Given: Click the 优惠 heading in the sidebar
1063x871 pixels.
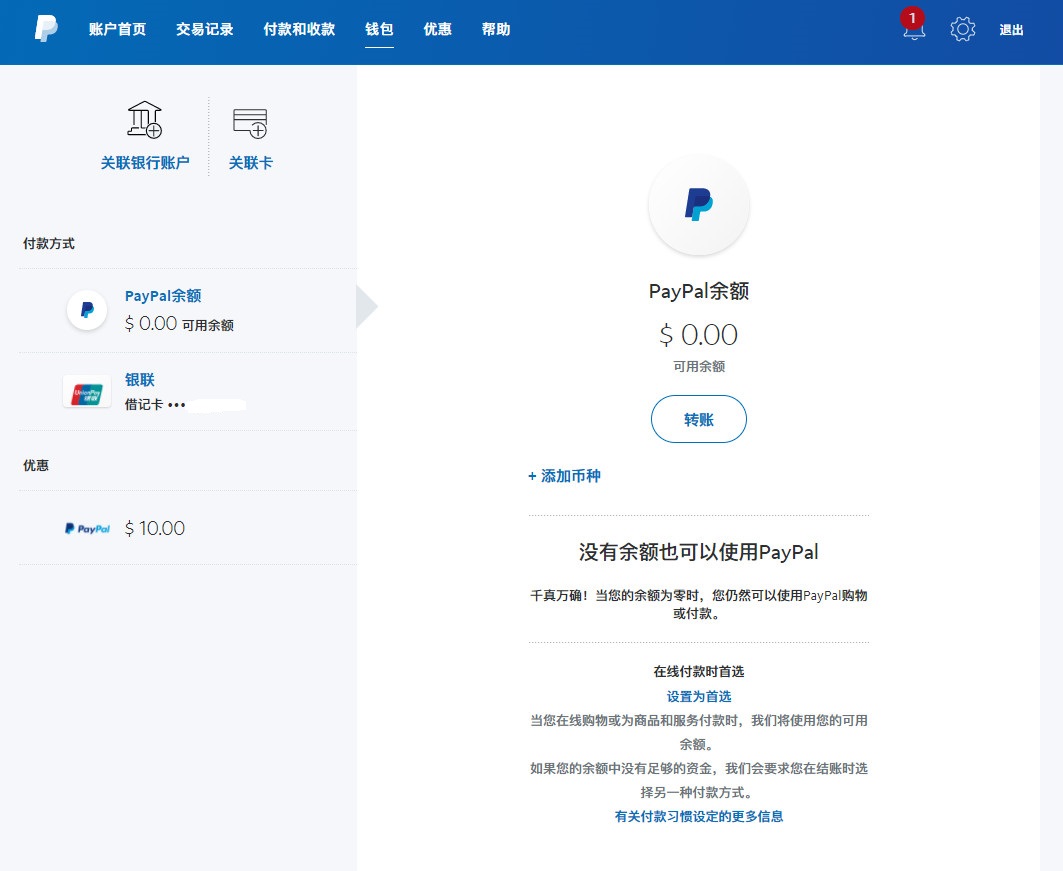Looking at the screenshot, I should pos(36,465).
